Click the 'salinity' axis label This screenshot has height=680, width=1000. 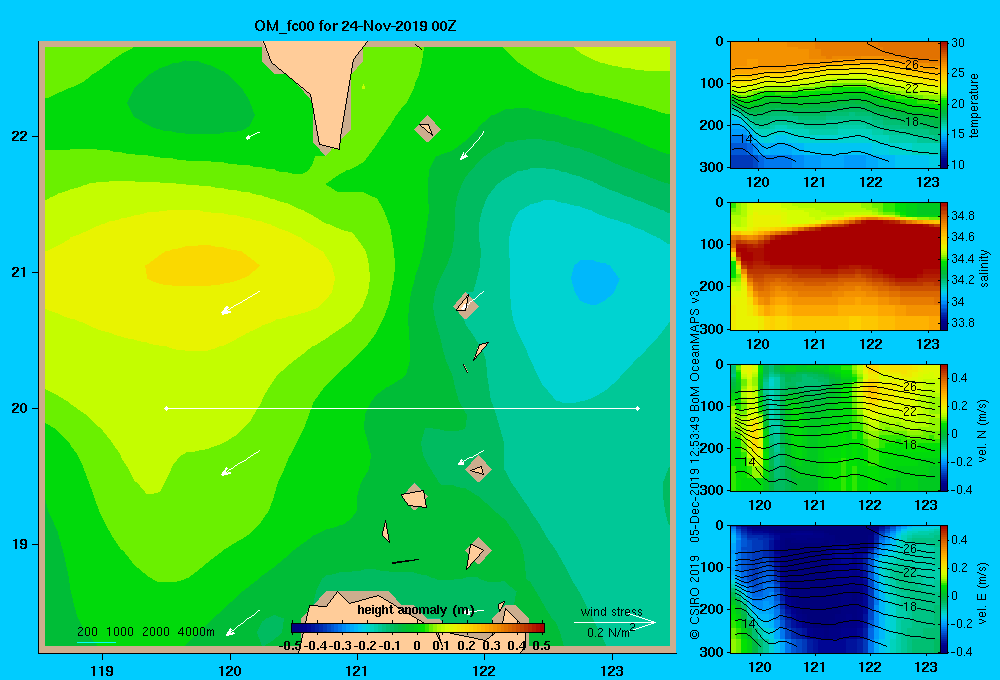click(x=984, y=268)
